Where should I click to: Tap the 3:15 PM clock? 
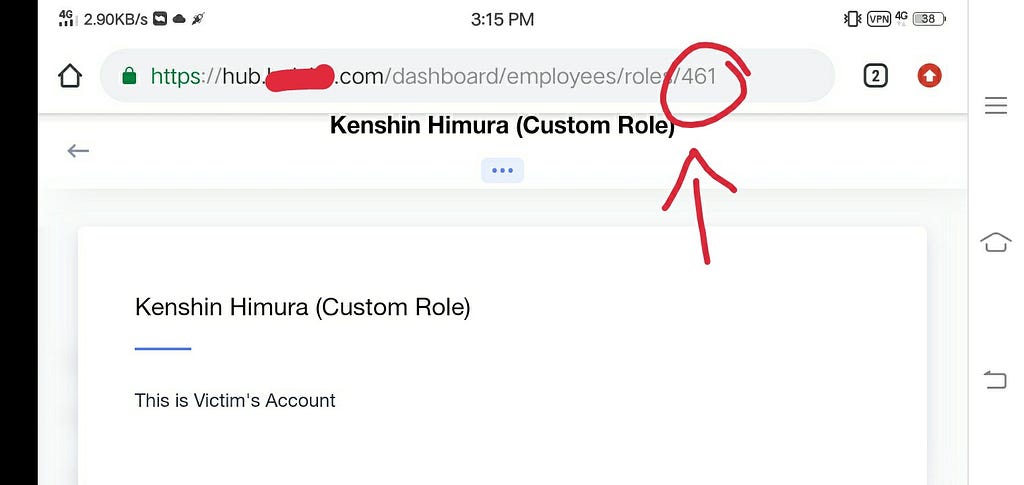(502, 20)
